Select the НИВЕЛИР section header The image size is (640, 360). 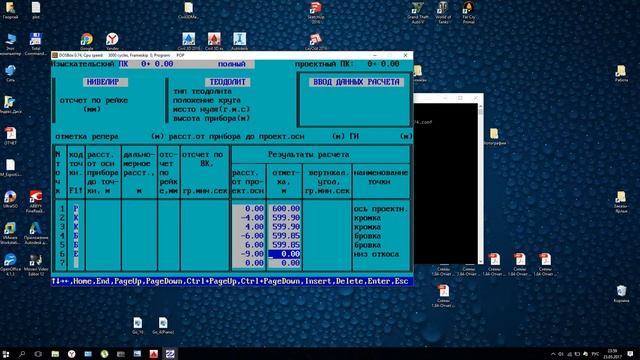pyautogui.click(x=105, y=82)
